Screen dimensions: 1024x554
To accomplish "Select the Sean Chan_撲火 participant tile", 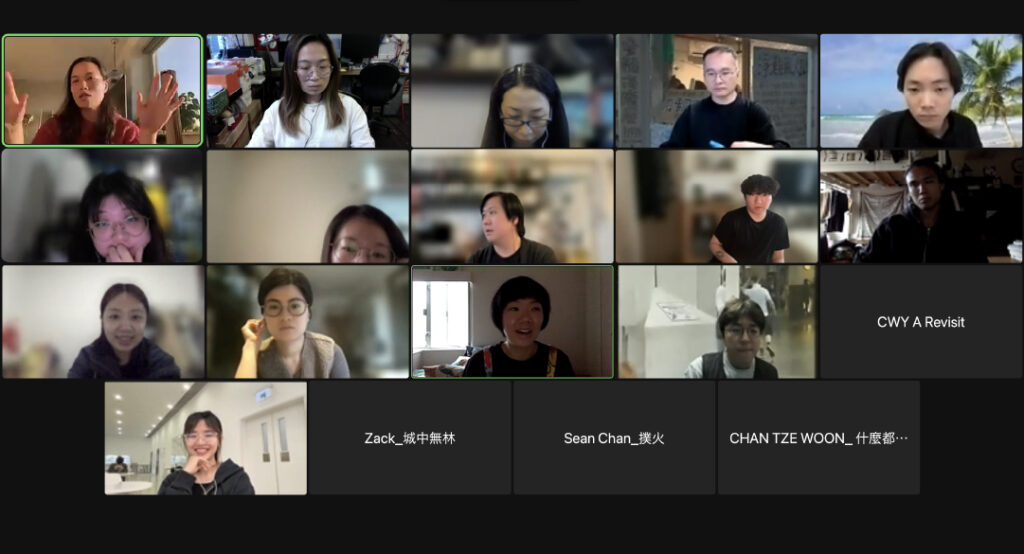I will tap(614, 438).
